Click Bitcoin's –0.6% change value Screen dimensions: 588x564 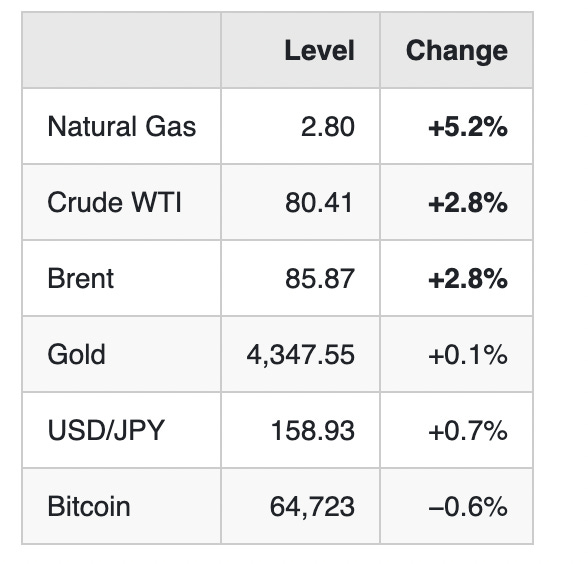[468, 507]
